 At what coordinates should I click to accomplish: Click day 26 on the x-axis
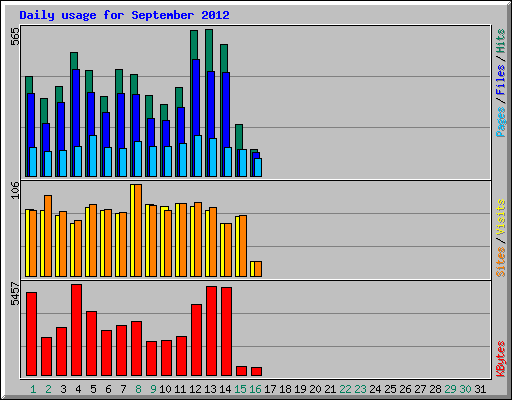[x=405, y=389]
